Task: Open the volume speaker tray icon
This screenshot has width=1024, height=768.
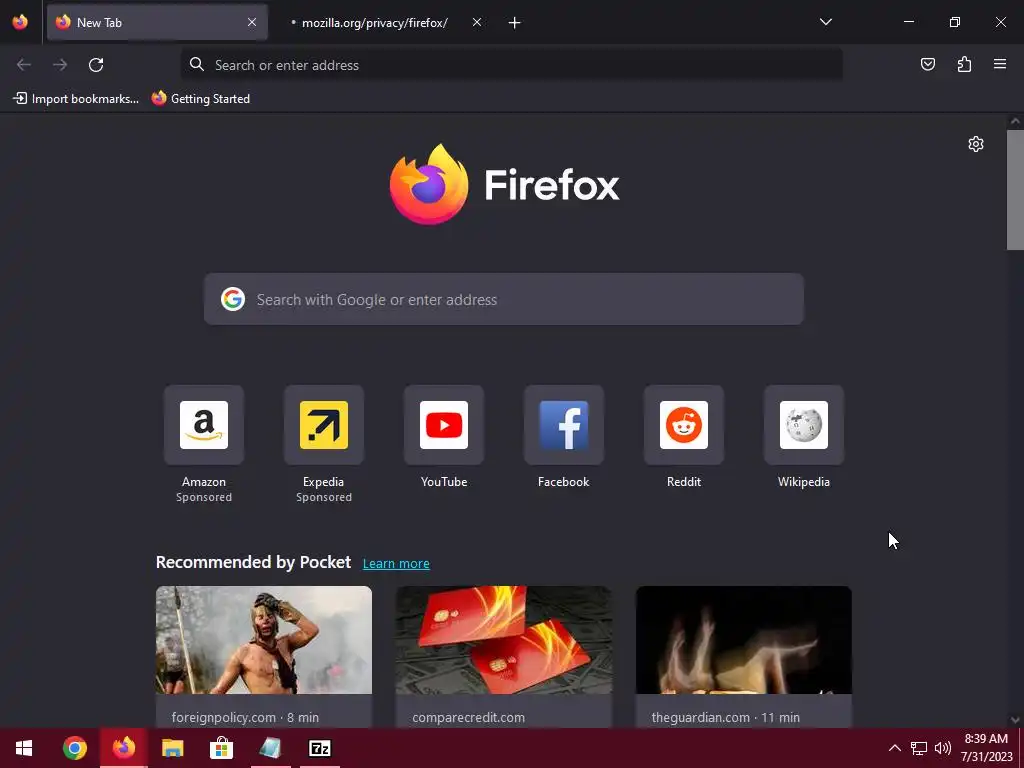Action: (942, 748)
